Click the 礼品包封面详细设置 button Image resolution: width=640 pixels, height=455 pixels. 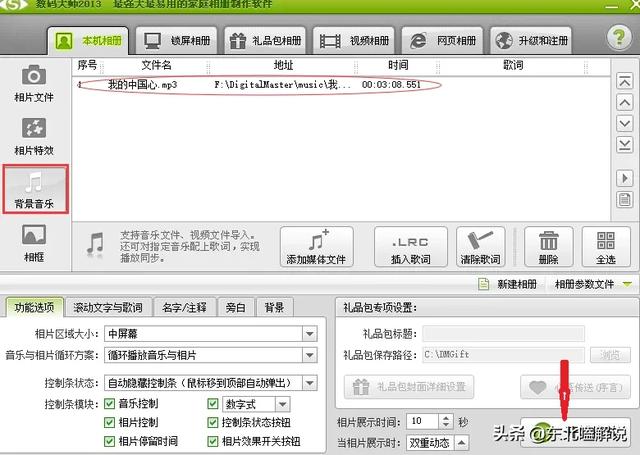point(409,387)
